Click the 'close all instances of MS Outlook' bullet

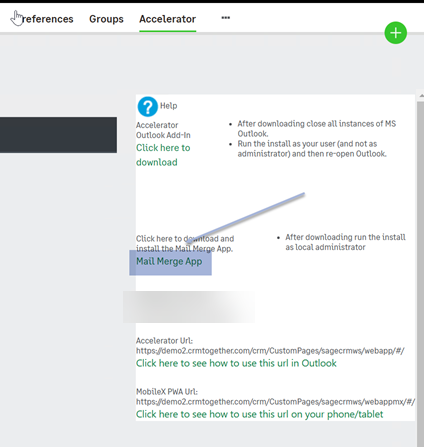click(x=316, y=129)
